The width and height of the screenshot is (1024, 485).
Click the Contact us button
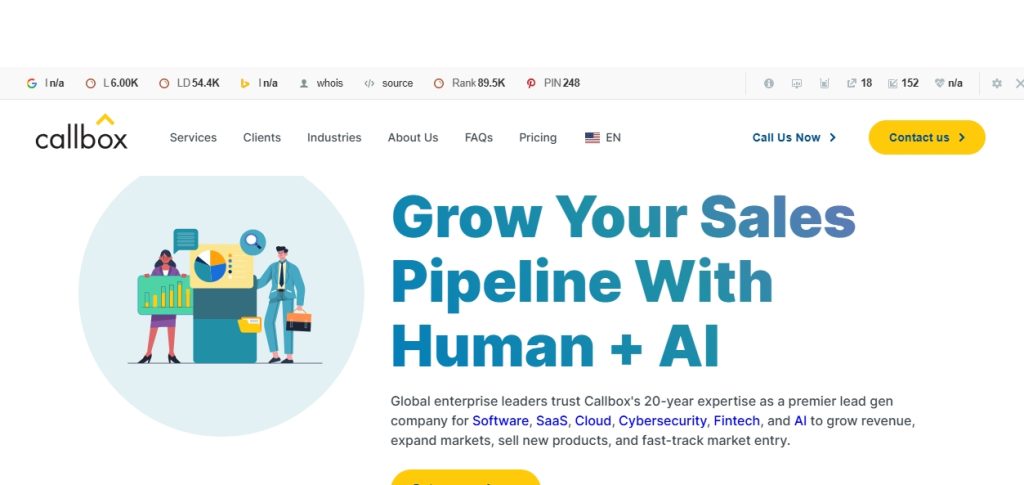[x=927, y=137]
